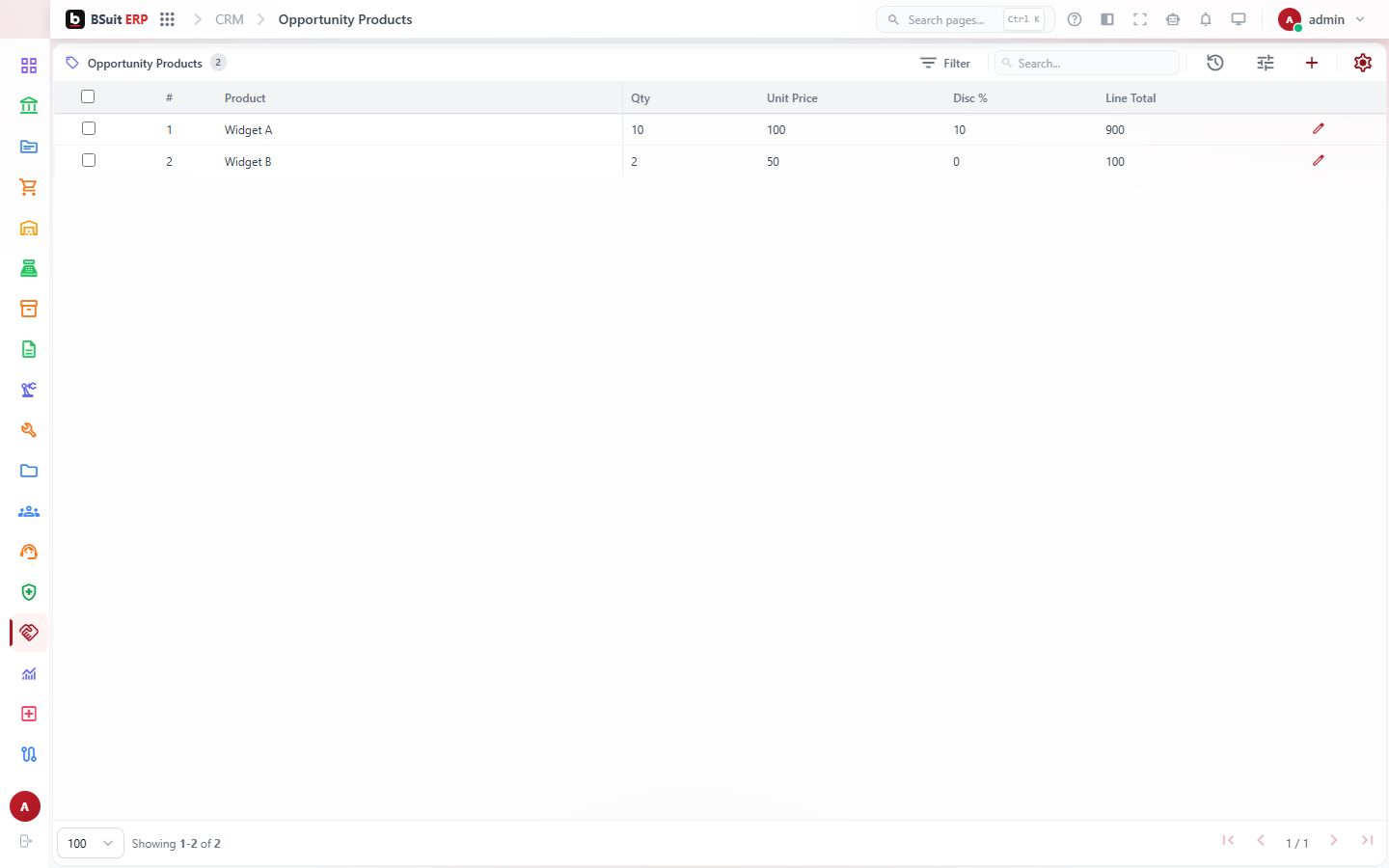Check the box for Widget B row
Image resolution: width=1389 pixels, height=868 pixels.
89,160
